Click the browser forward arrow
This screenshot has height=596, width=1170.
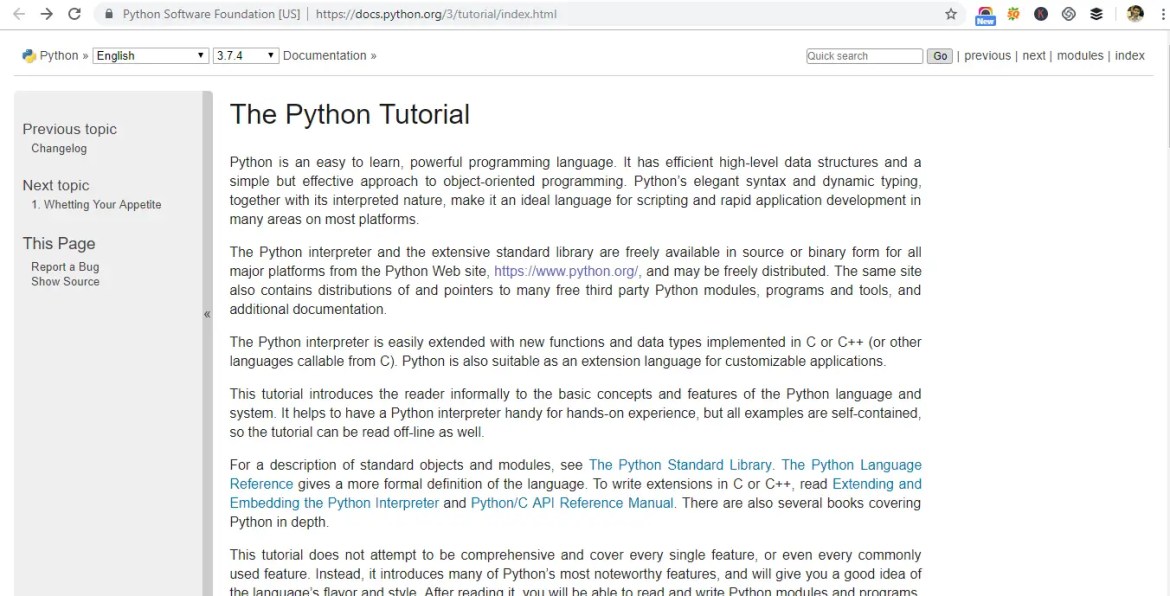pyautogui.click(x=46, y=14)
